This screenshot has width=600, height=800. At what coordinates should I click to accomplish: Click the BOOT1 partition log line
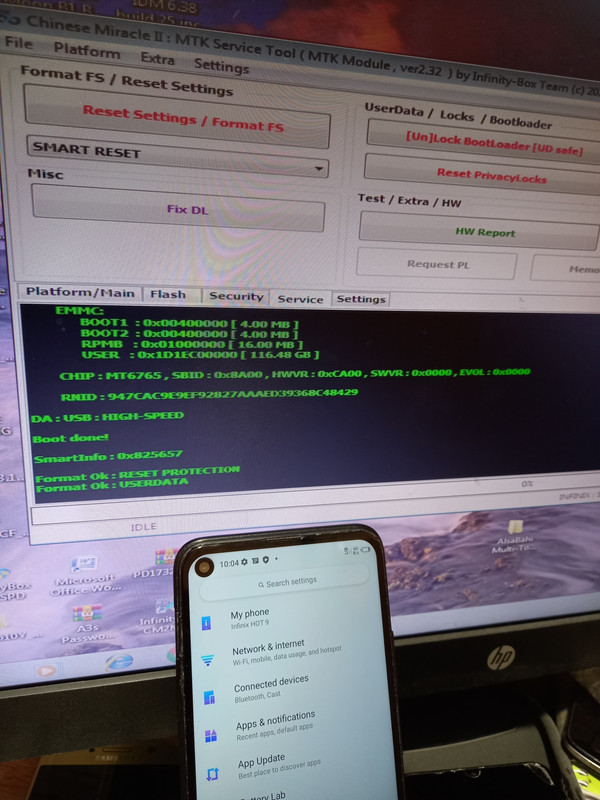[x=189, y=323]
